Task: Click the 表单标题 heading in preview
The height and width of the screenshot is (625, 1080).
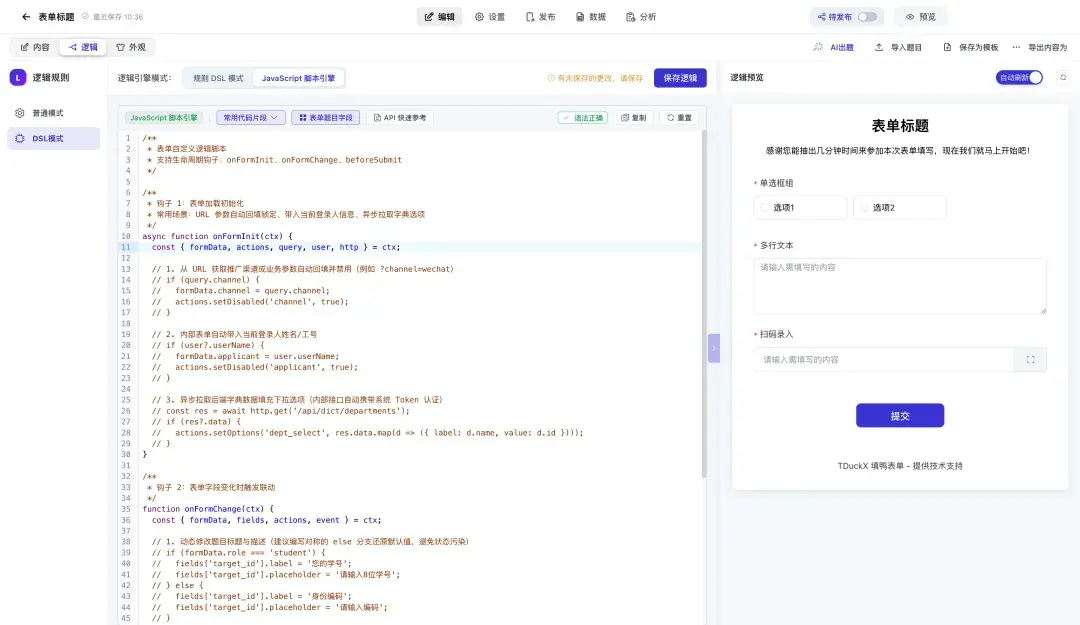Action: click(x=900, y=126)
